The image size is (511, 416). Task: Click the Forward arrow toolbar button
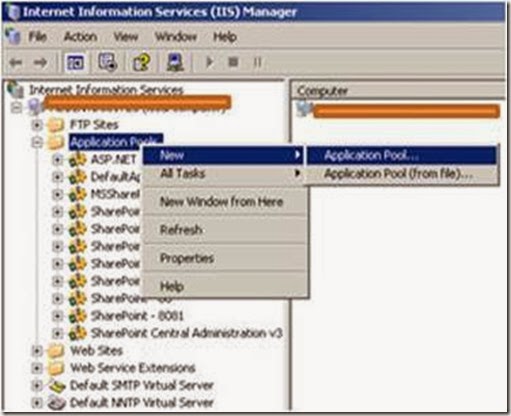[40, 62]
